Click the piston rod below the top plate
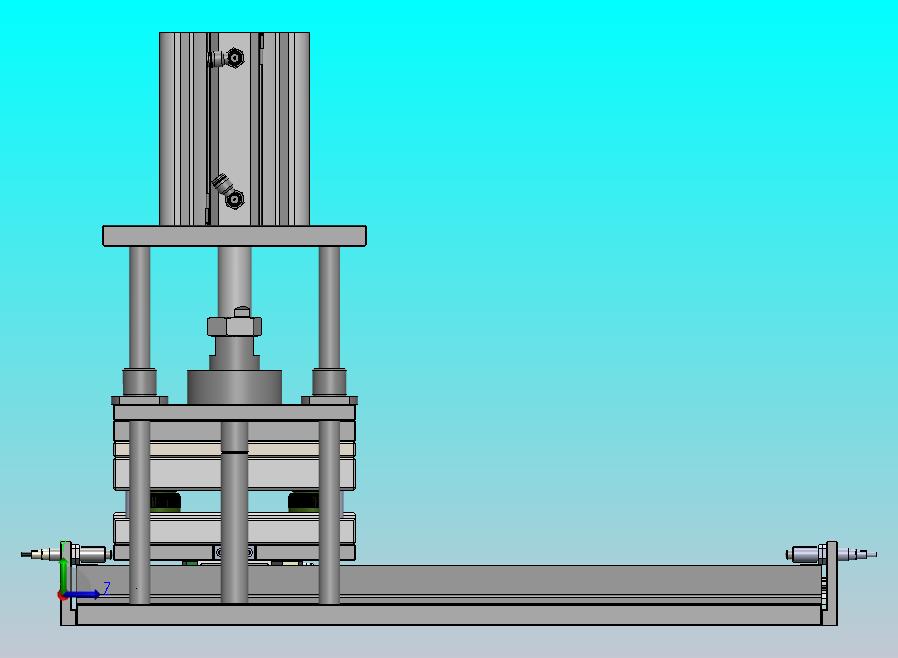 (x=234, y=281)
